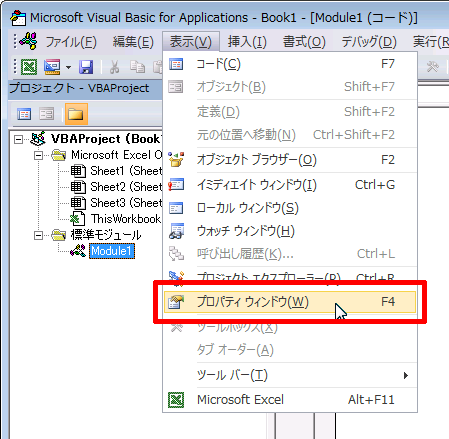Click the オブジェクト menu item icon
This screenshot has height=439, width=449.
pos(176,87)
